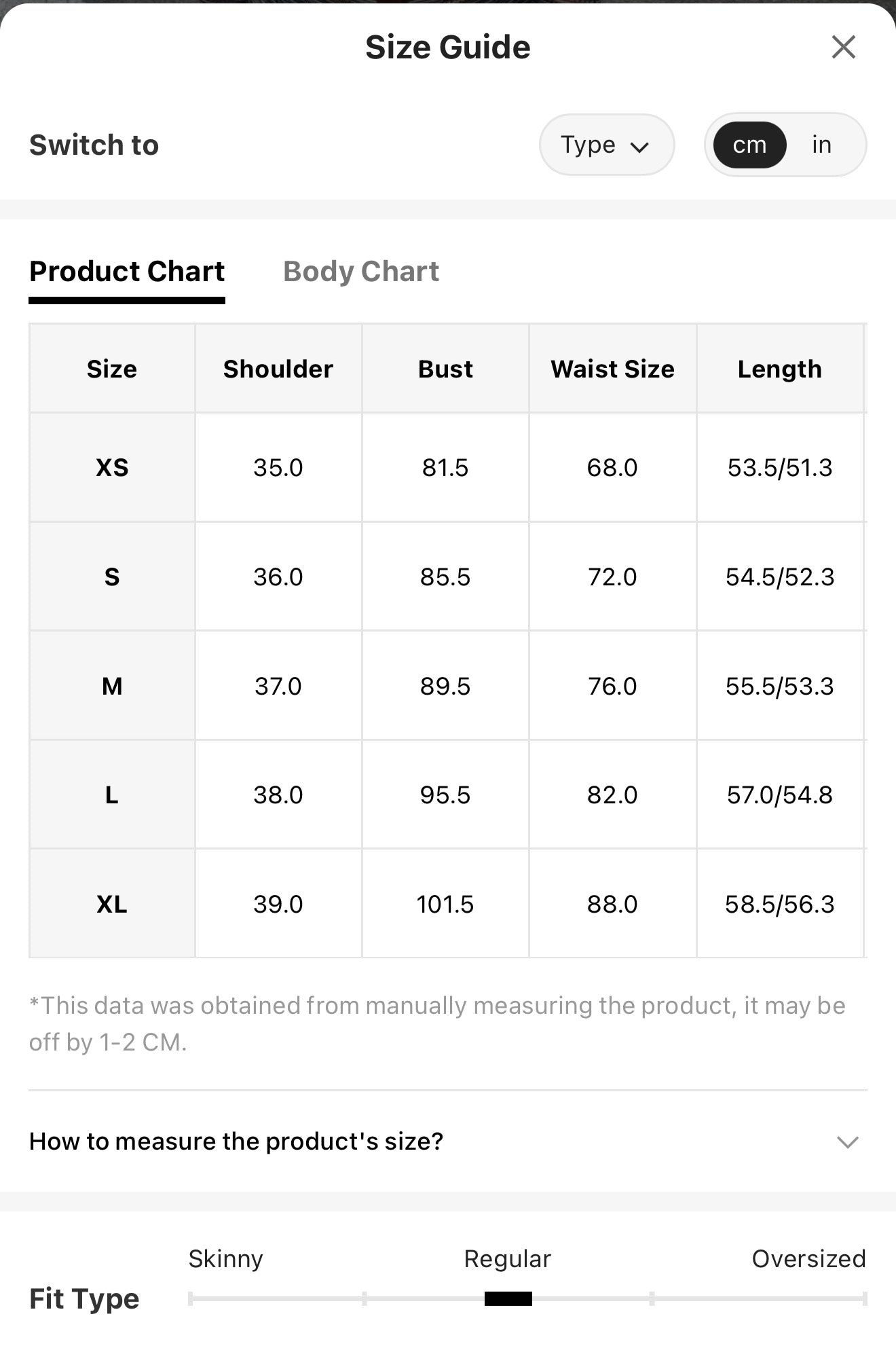Select the XL size row header
The height and width of the screenshot is (1367, 896).
(112, 904)
